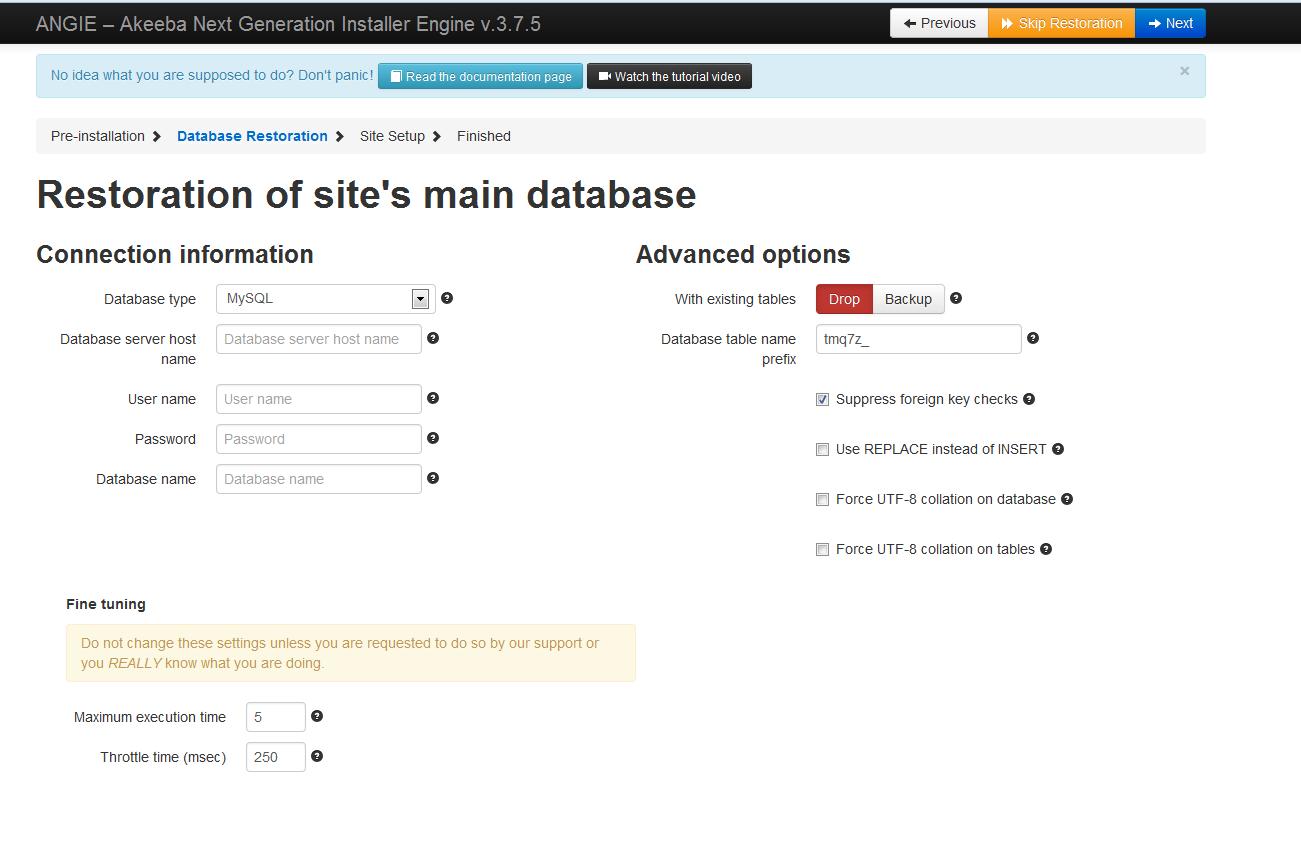This screenshot has width=1301, height=845.
Task: Click help icon beside Throttle time
Action: (x=317, y=756)
